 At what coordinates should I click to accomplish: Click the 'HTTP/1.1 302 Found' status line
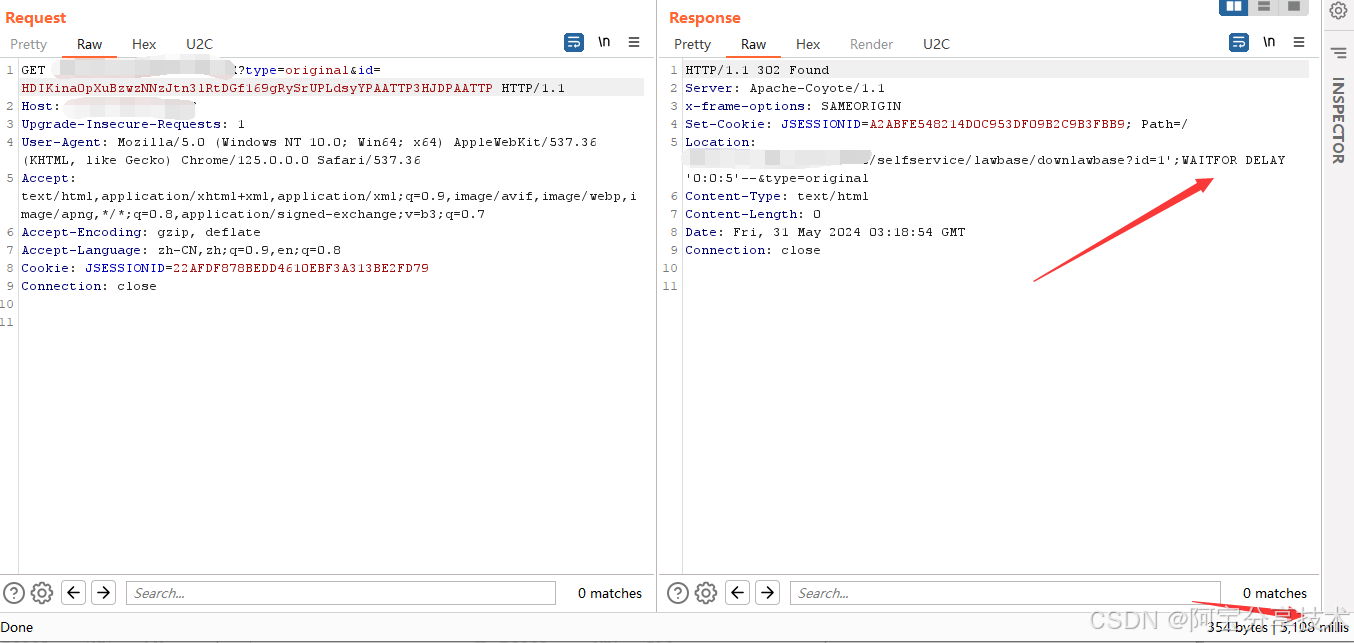pos(757,70)
